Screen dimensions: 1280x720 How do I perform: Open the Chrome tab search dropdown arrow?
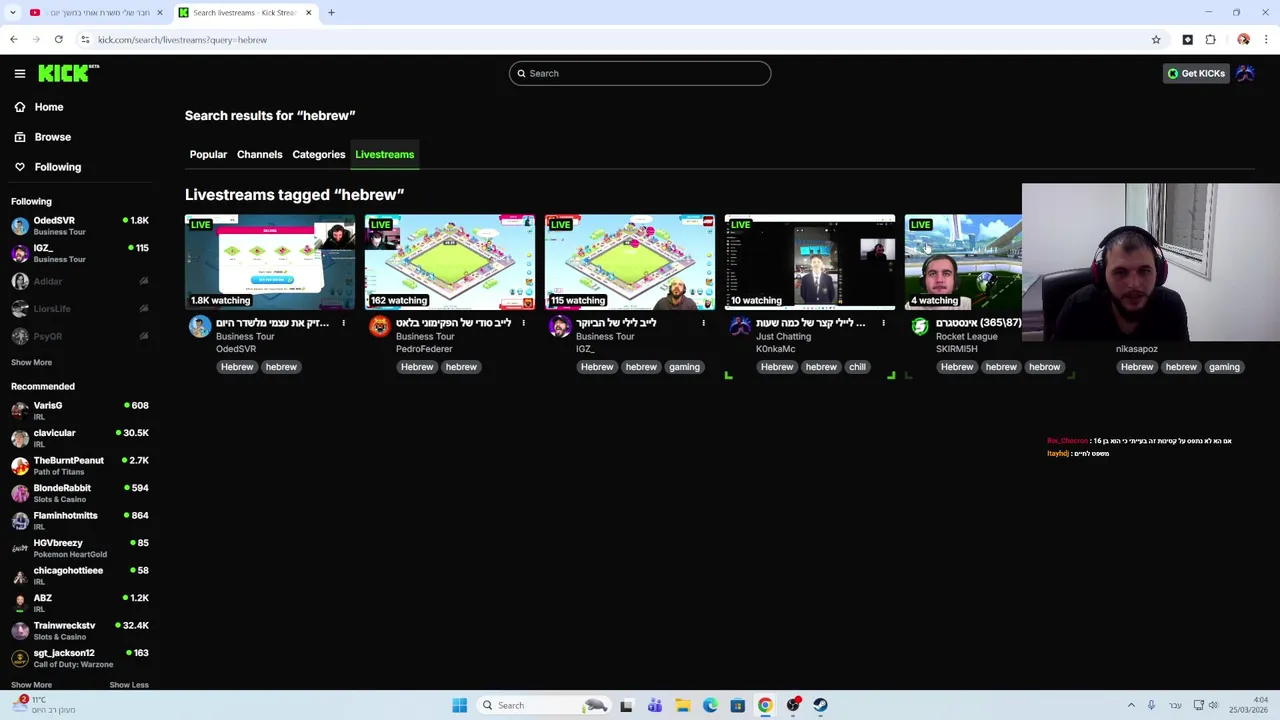click(x=12, y=13)
